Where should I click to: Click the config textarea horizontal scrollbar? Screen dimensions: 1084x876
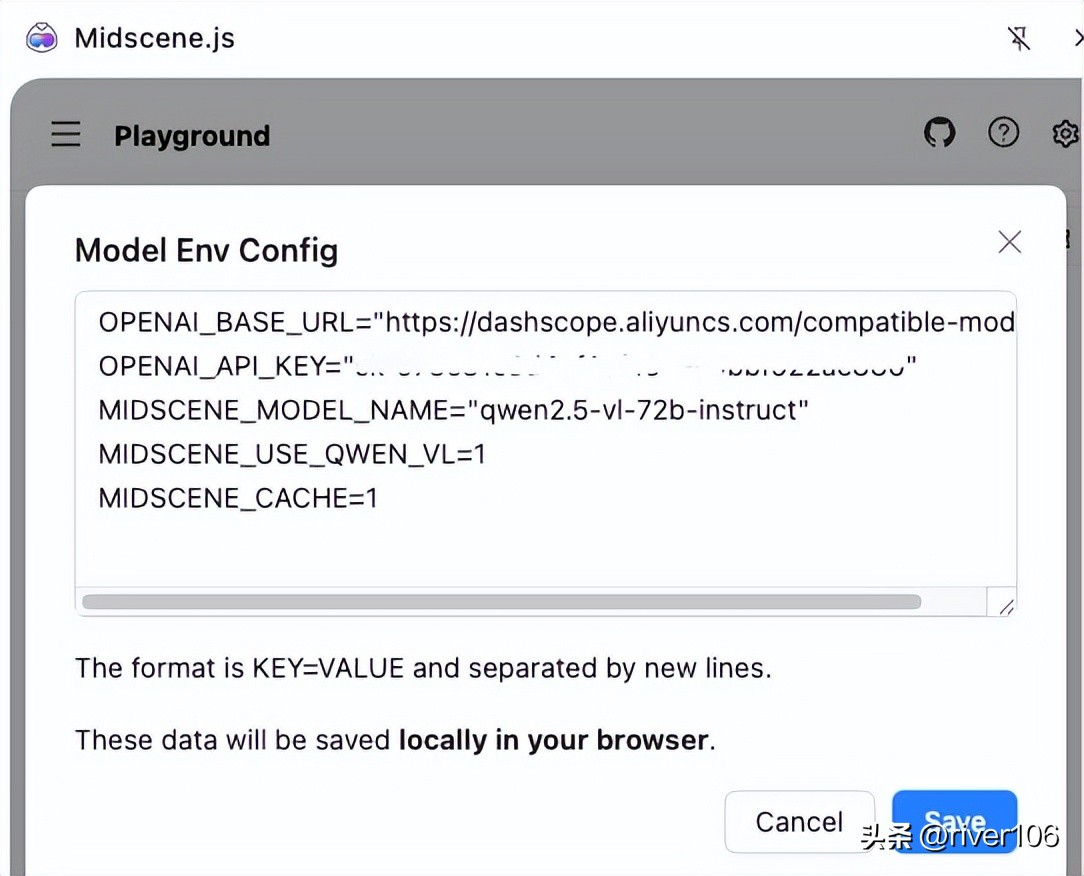point(501,602)
